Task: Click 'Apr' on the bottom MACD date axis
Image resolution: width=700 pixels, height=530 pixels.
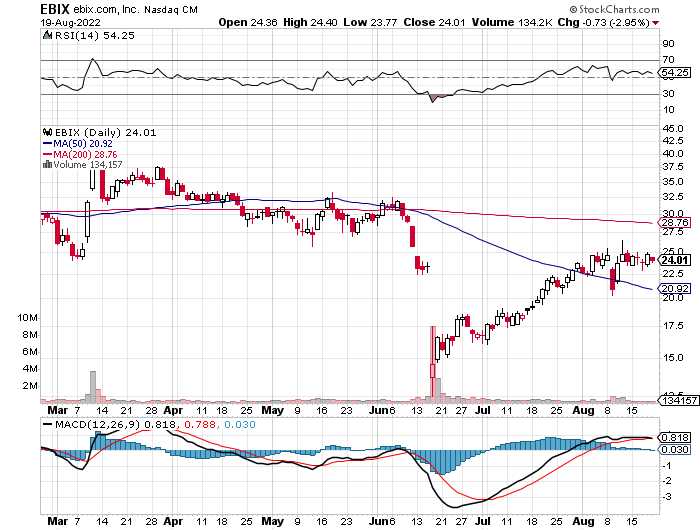Action: (x=173, y=522)
